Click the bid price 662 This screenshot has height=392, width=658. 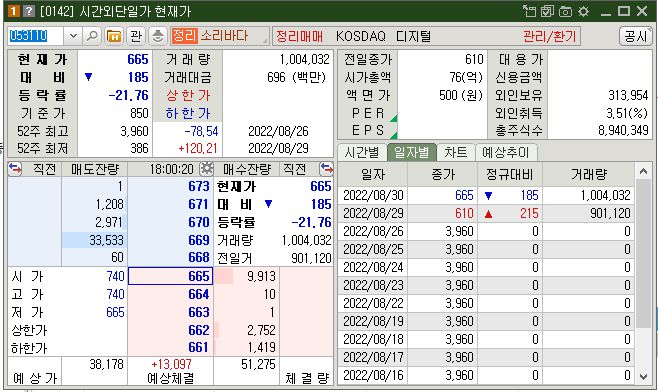(199, 330)
